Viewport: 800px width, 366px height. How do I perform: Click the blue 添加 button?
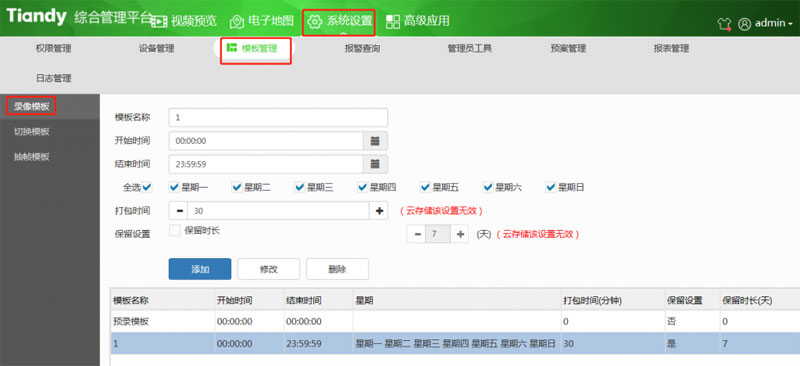[200, 269]
